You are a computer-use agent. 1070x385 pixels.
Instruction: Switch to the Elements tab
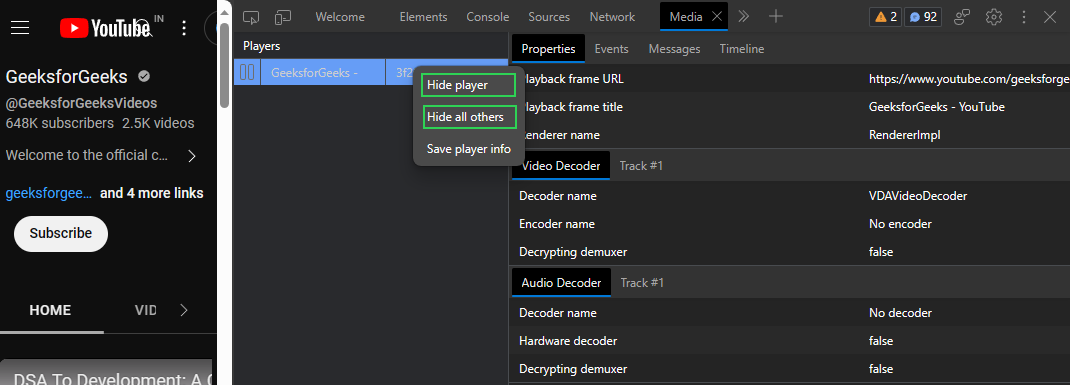click(x=423, y=17)
